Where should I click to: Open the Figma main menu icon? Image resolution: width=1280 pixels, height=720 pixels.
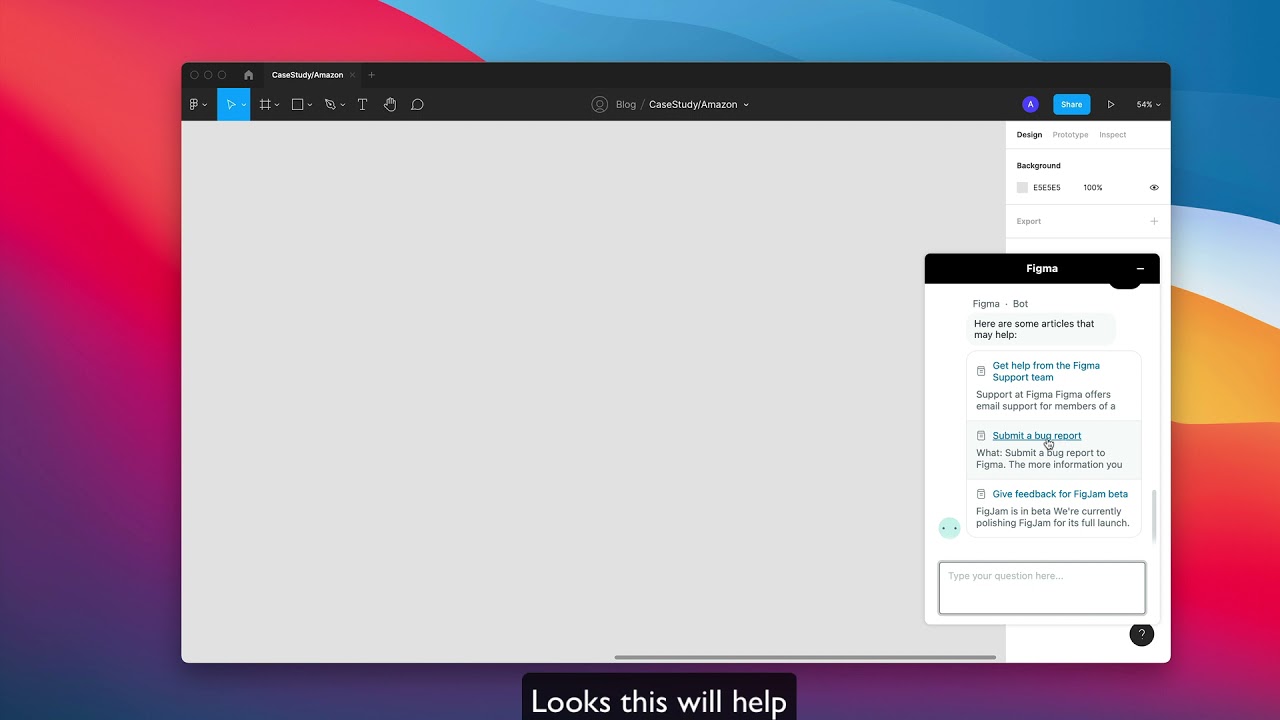[194, 104]
